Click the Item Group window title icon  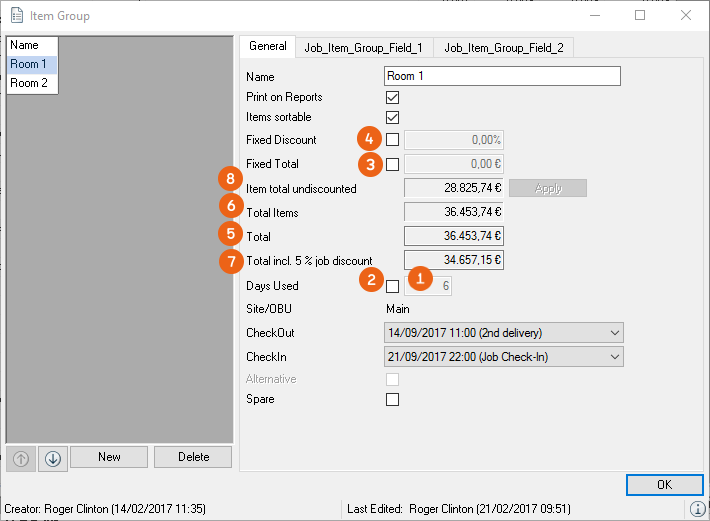point(17,15)
